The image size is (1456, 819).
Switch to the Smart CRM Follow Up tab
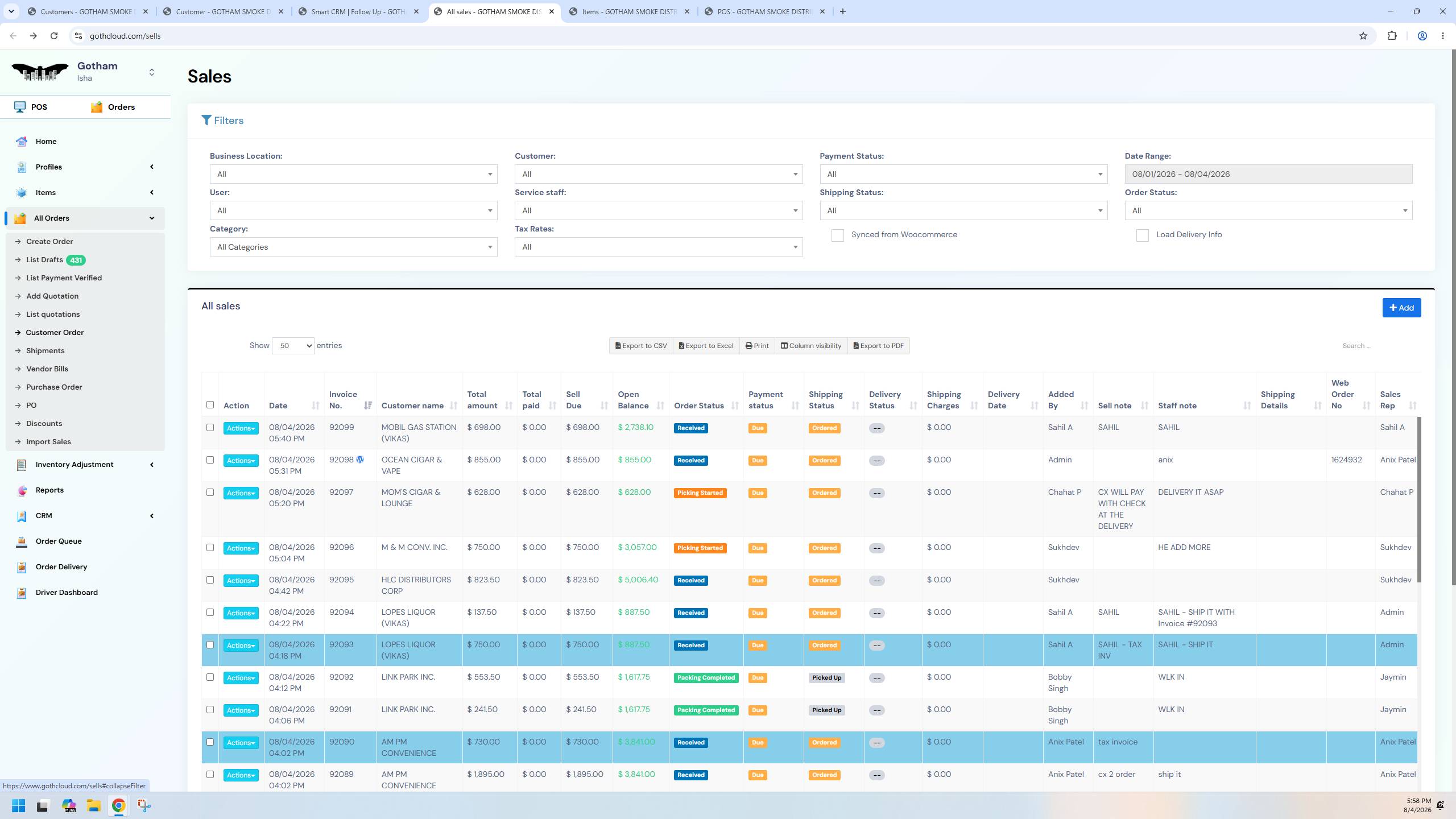pos(359,11)
